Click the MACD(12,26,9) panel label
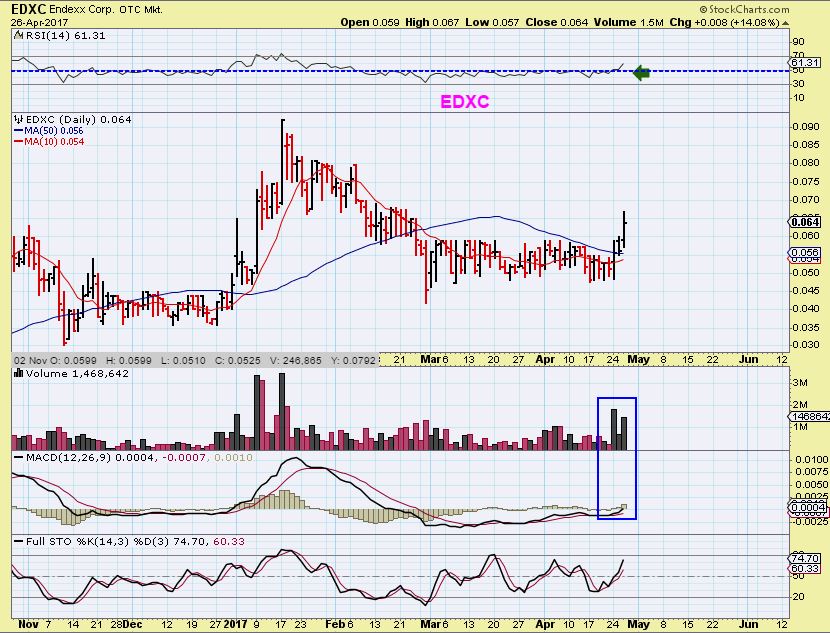 click(68, 457)
